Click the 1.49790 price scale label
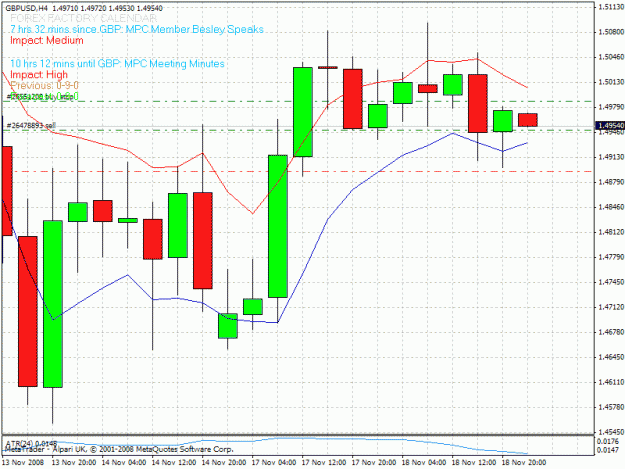 point(611,107)
